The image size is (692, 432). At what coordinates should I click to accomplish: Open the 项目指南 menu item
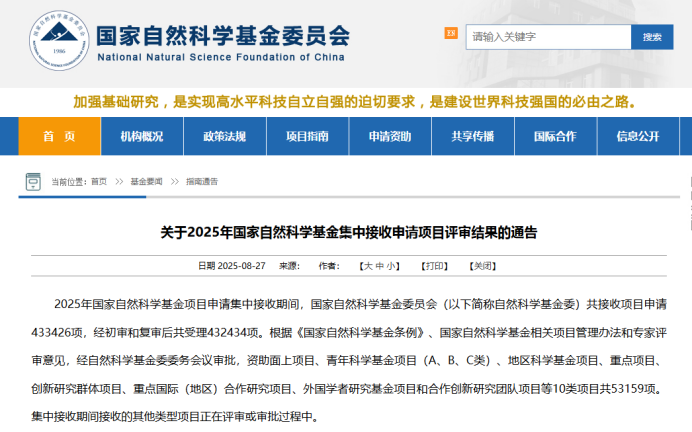click(x=308, y=136)
